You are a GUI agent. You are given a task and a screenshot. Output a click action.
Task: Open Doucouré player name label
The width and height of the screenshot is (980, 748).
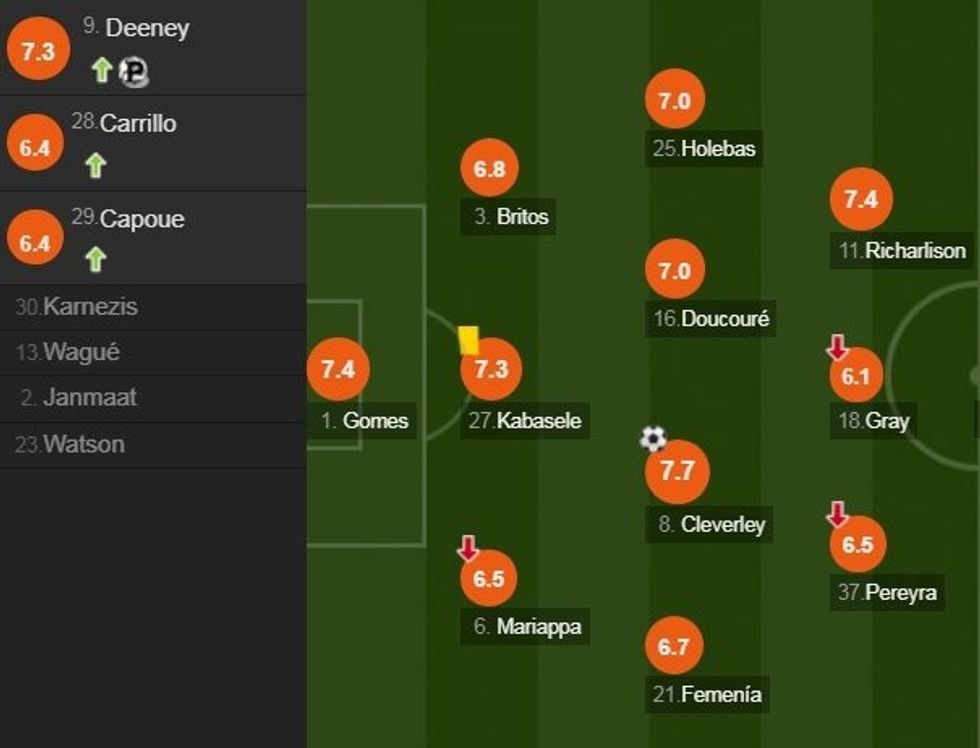(x=711, y=320)
